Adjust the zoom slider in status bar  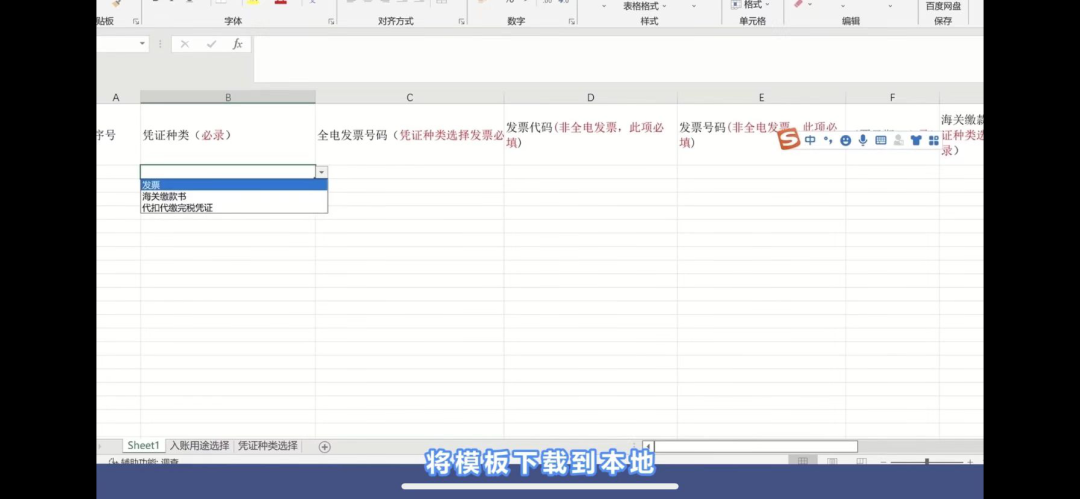pos(927,461)
